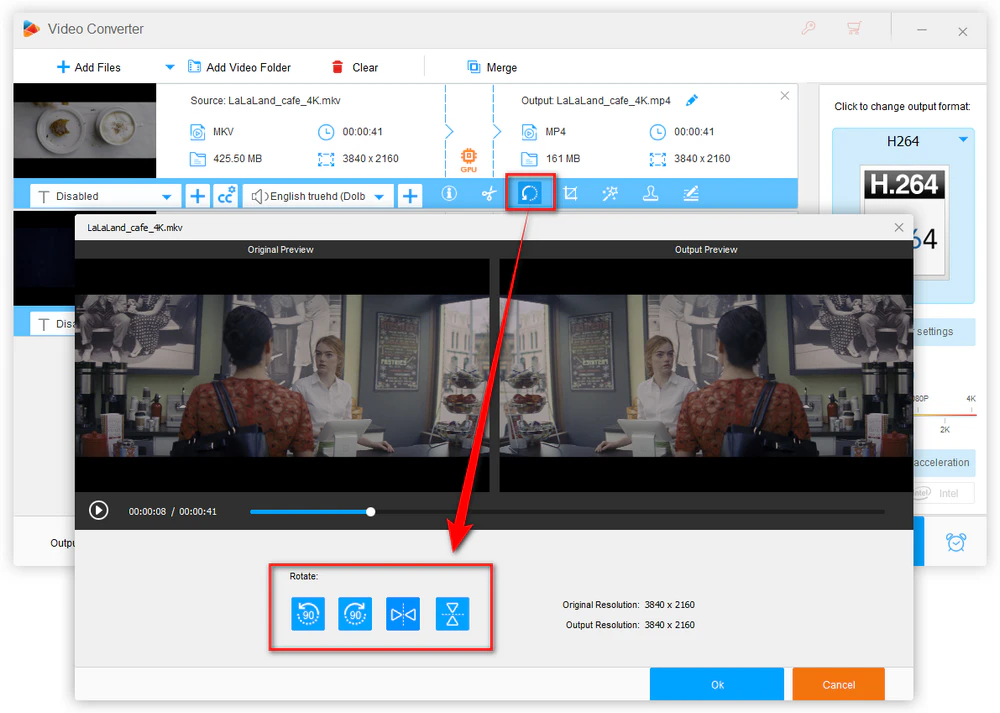Image resolution: width=1000 pixels, height=713 pixels.
Task: Click the Original Resolution 3840 x 2160 value
Action: click(x=669, y=605)
